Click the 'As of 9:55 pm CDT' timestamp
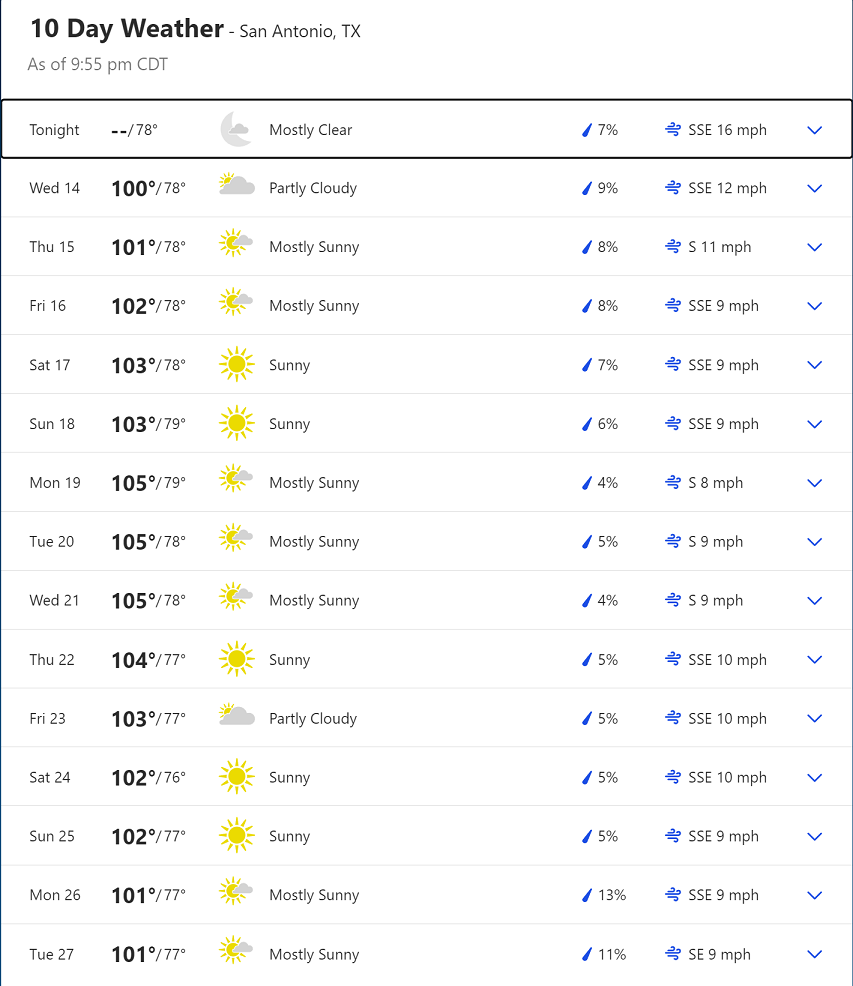 coord(98,64)
